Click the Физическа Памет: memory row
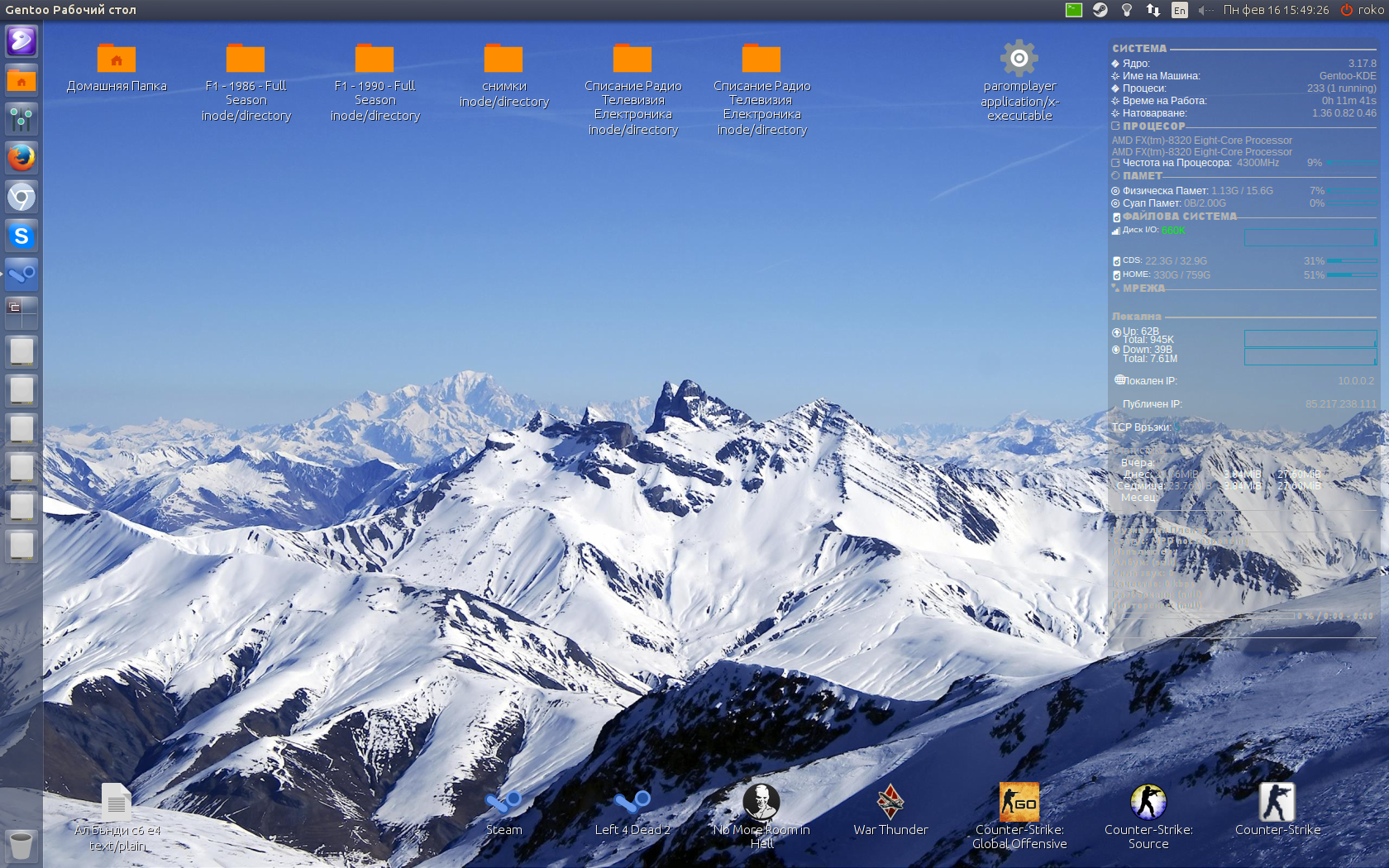Viewport: 1389px width, 868px height. (x=1244, y=191)
